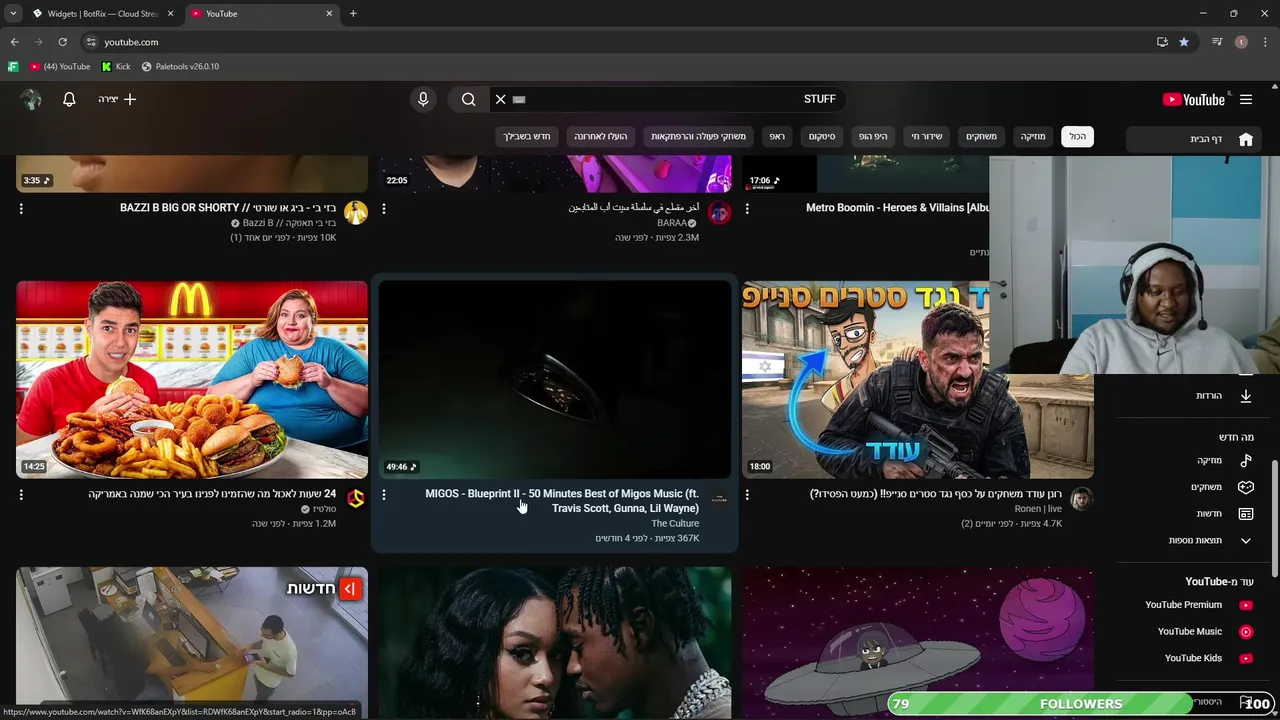Open options menu for the 24-hours food video
Viewport: 1280px width, 720px height.
tap(21, 495)
